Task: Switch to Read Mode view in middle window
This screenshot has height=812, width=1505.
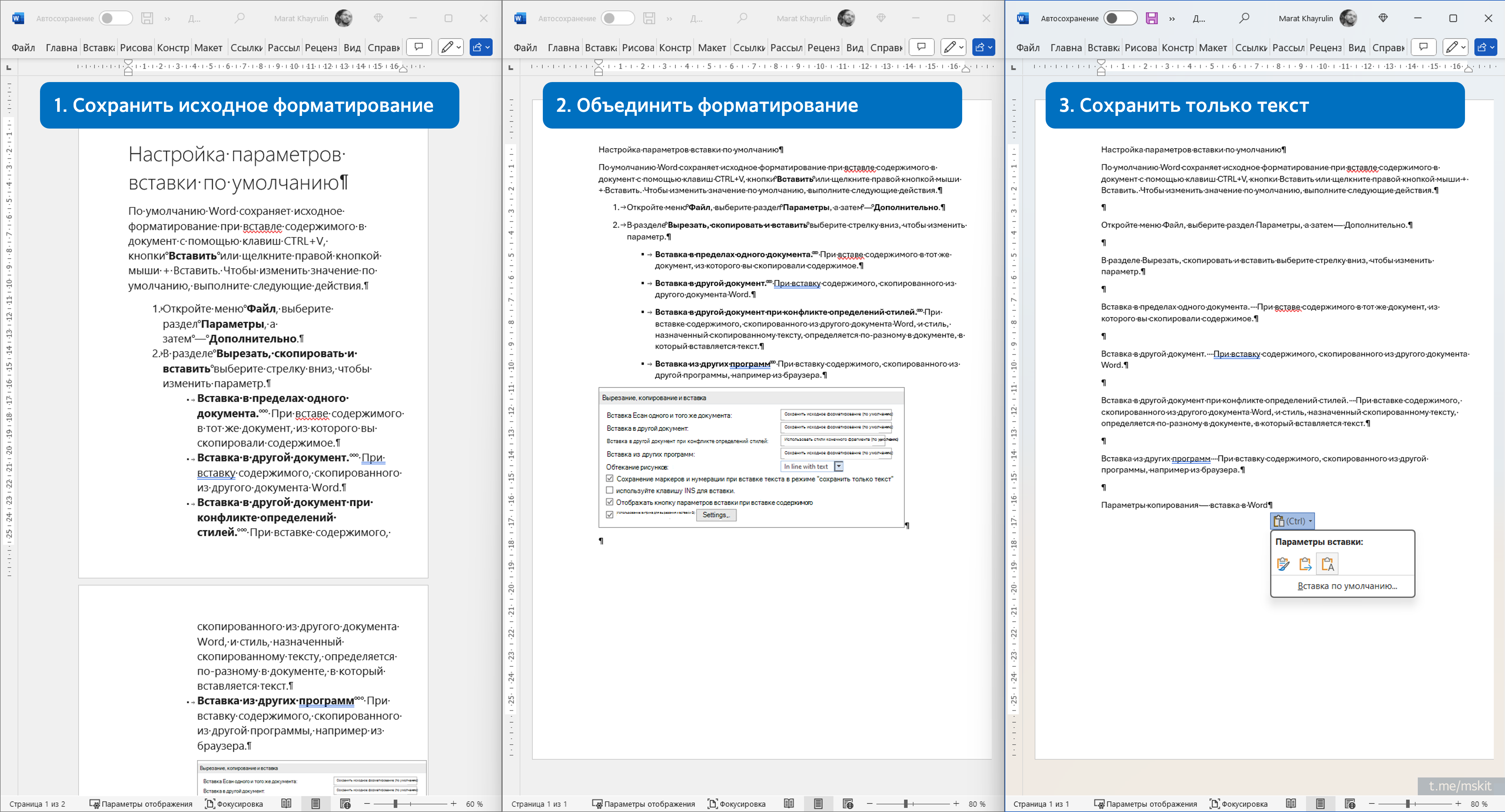Action: pyautogui.click(x=789, y=804)
